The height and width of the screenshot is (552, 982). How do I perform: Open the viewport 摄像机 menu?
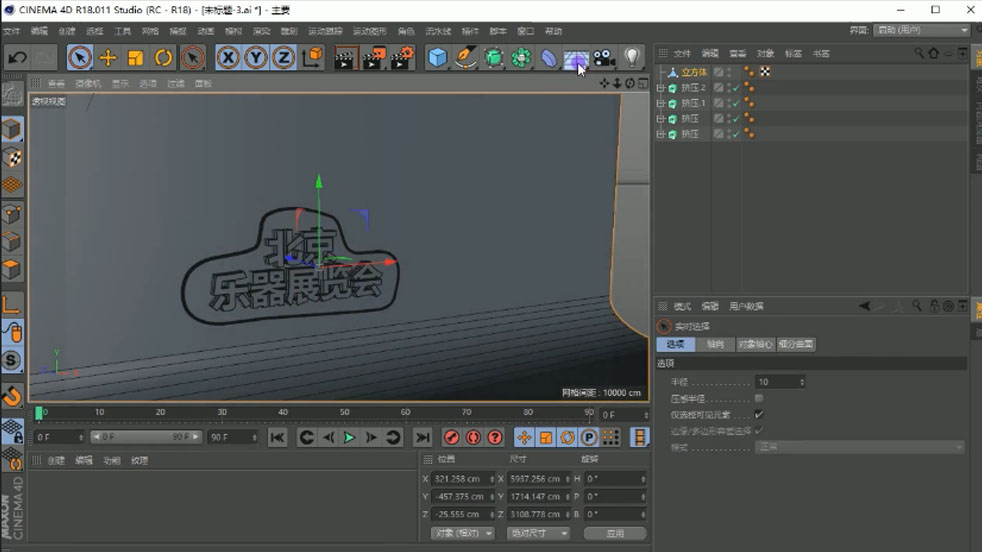(88, 83)
